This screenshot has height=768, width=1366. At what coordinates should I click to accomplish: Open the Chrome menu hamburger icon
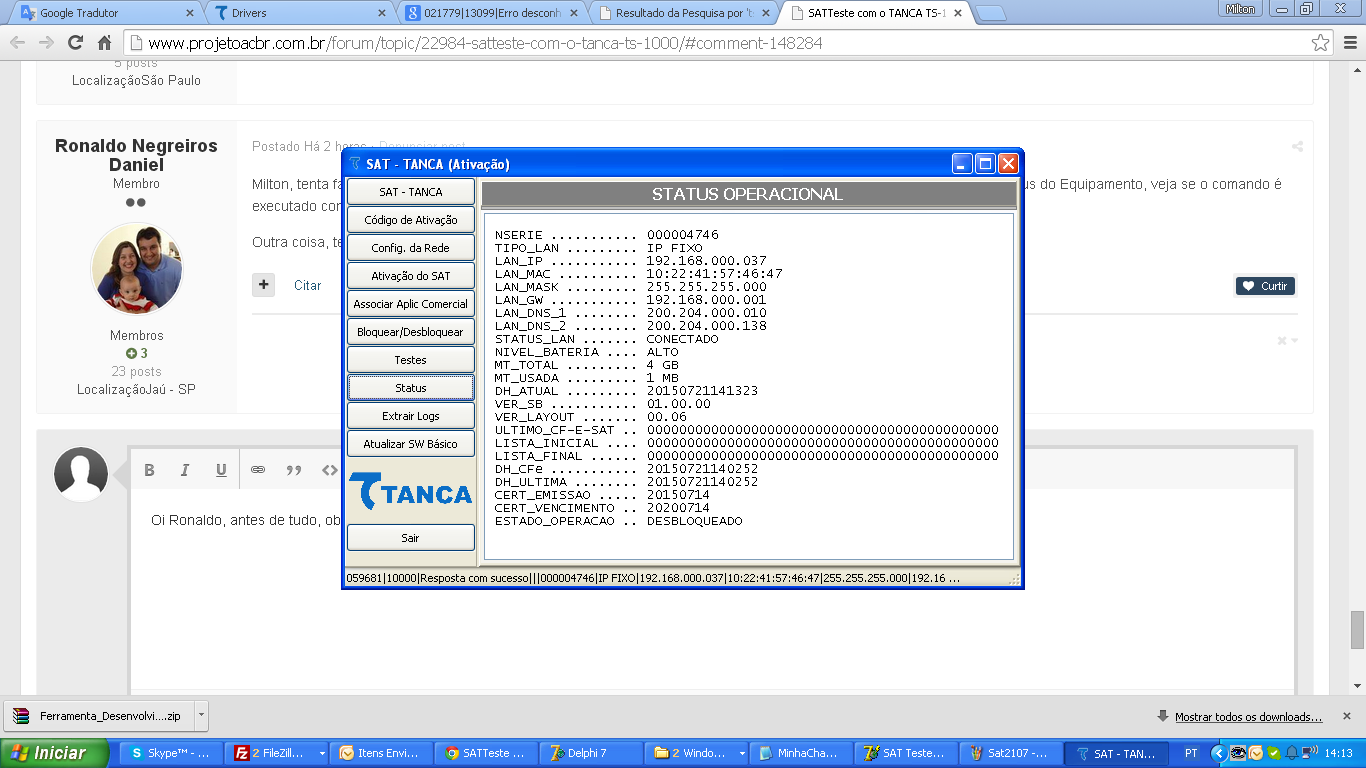pyautogui.click(x=1349, y=43)
